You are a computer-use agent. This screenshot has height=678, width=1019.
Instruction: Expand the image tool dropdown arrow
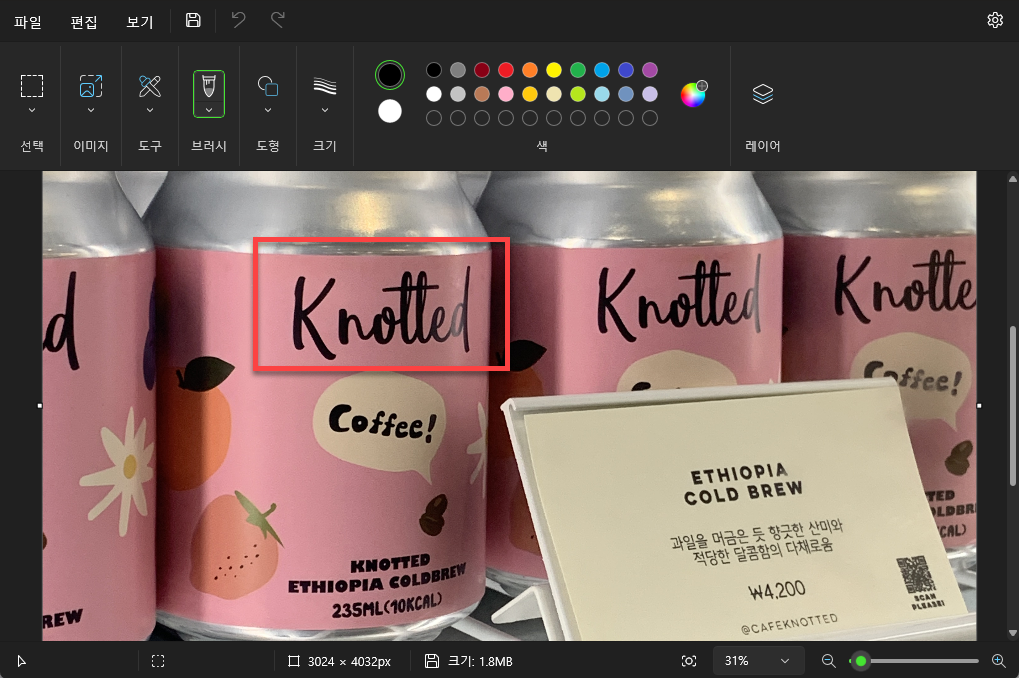[91, 111]
